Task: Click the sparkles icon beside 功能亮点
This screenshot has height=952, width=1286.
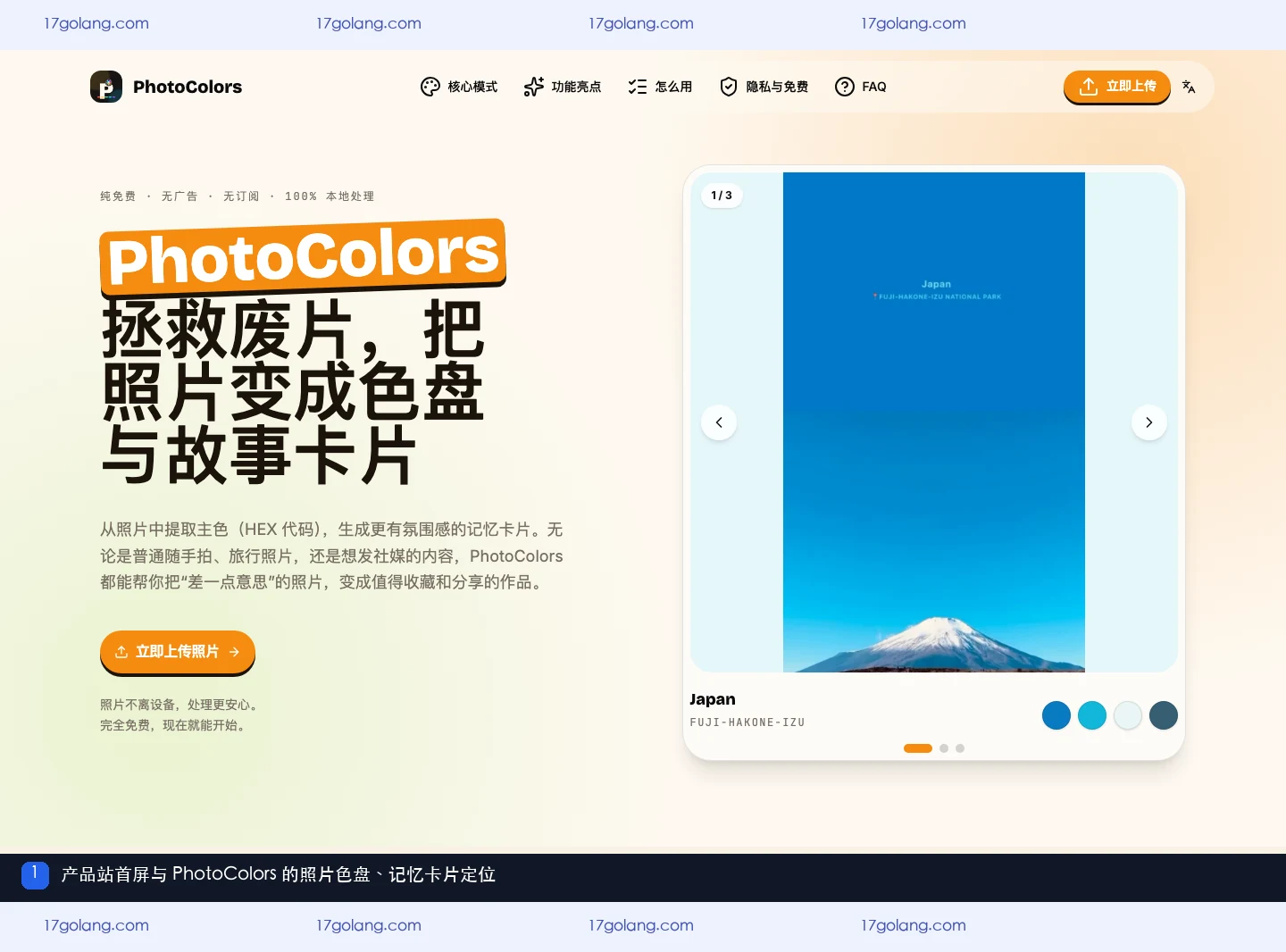Action: [534, 87]
